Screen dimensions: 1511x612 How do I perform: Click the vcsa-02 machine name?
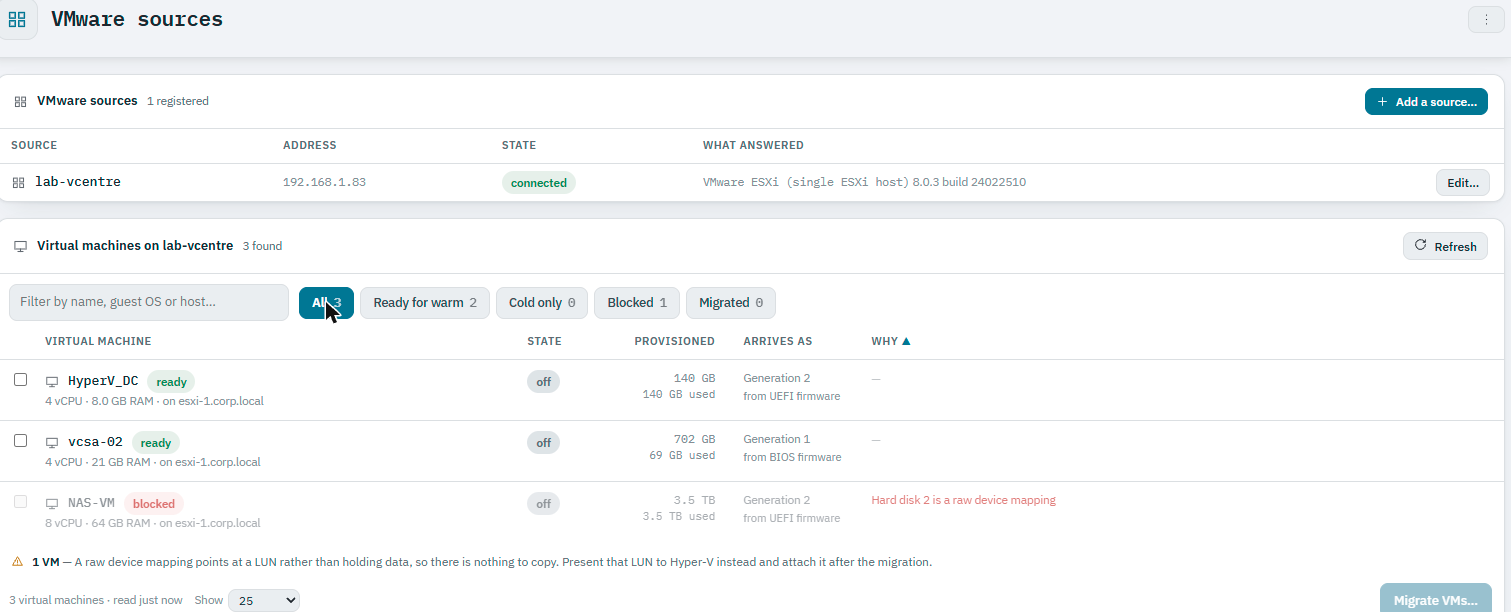pyautogui.click(x=95, y=442)
